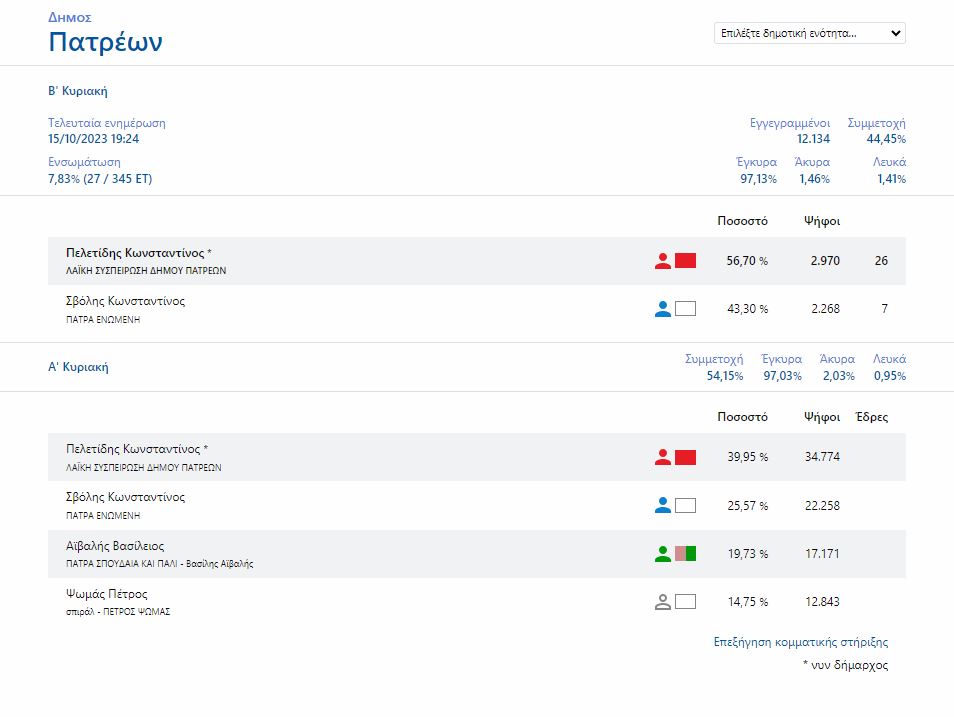The height and width of the screenshot is (717, 954).
Task: Select the Α' Κυριακή section heading
Action: pos(78,367)
